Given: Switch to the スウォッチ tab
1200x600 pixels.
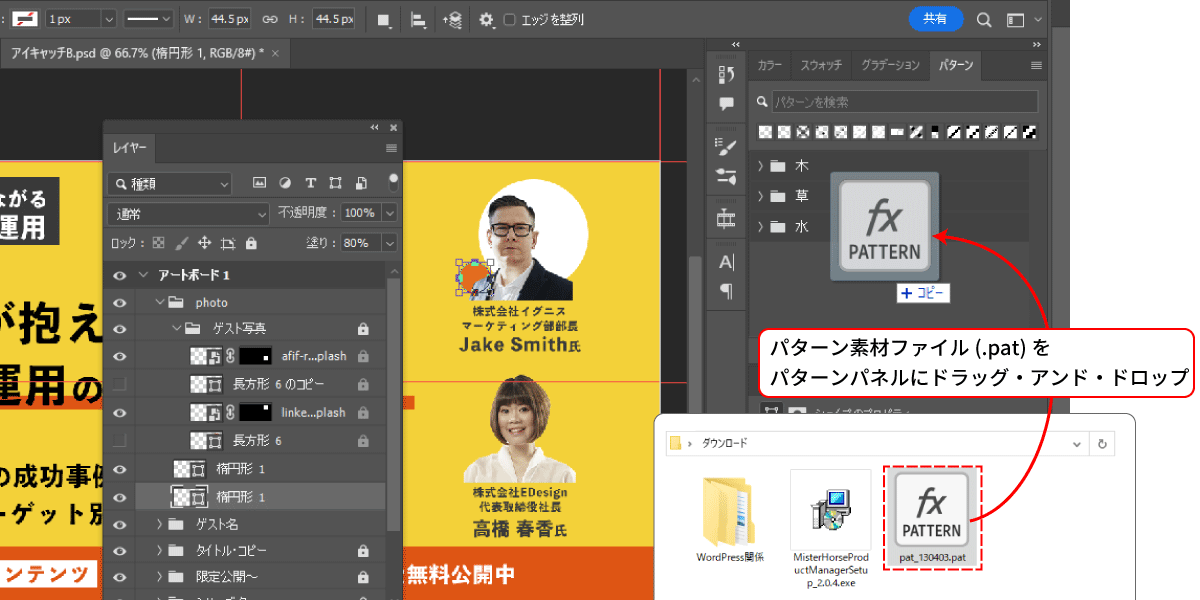Looking at the screenshot, I should [821, 65].
